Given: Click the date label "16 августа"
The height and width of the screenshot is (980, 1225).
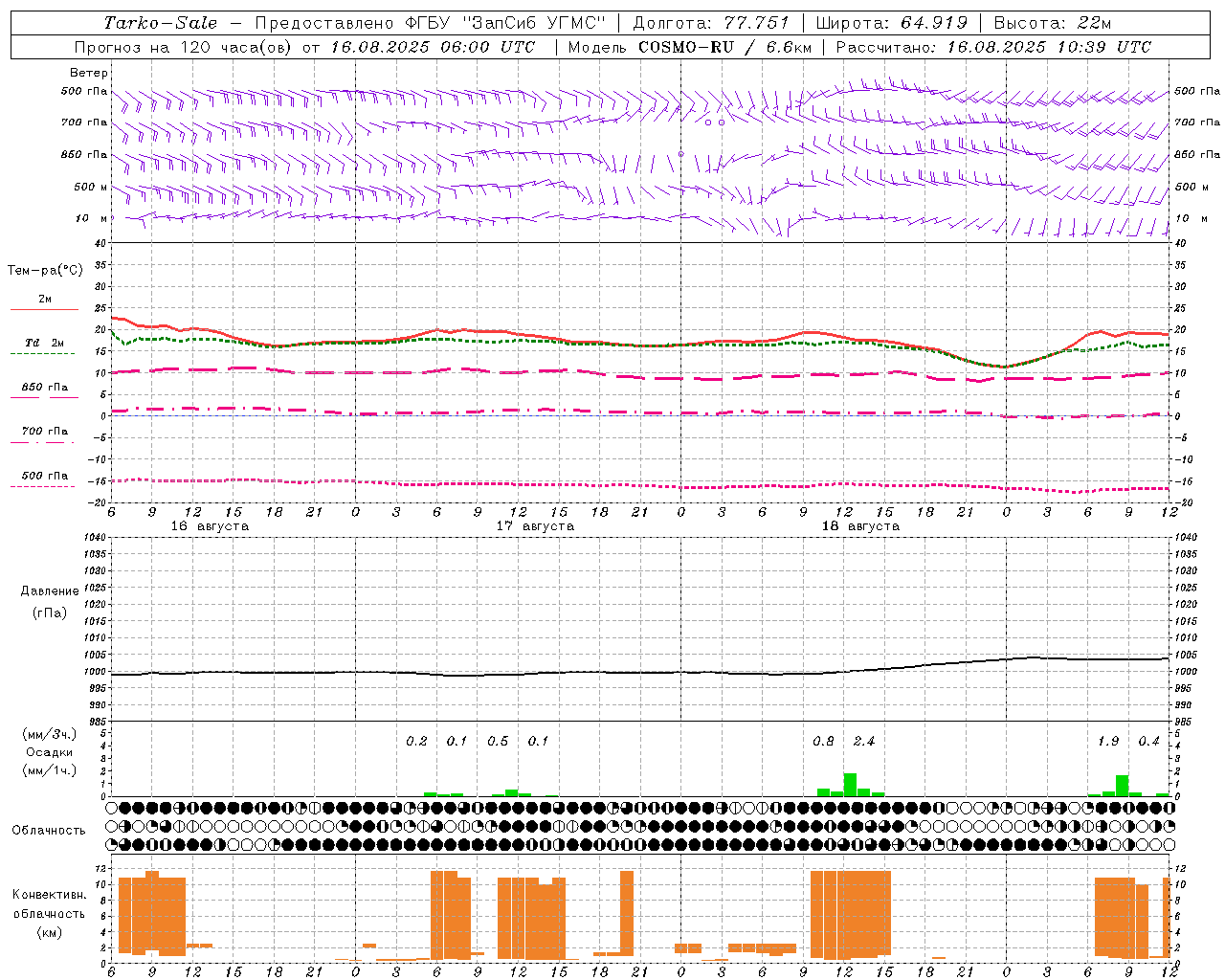Looking at the screenshot, I should [x=210, y=526].
